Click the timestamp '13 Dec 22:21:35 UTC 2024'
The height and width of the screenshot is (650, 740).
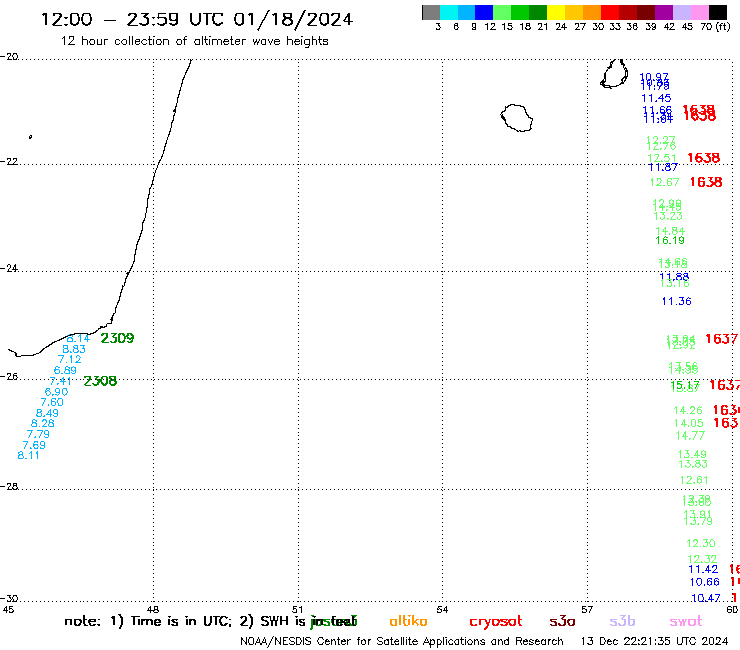pos(655,642)
